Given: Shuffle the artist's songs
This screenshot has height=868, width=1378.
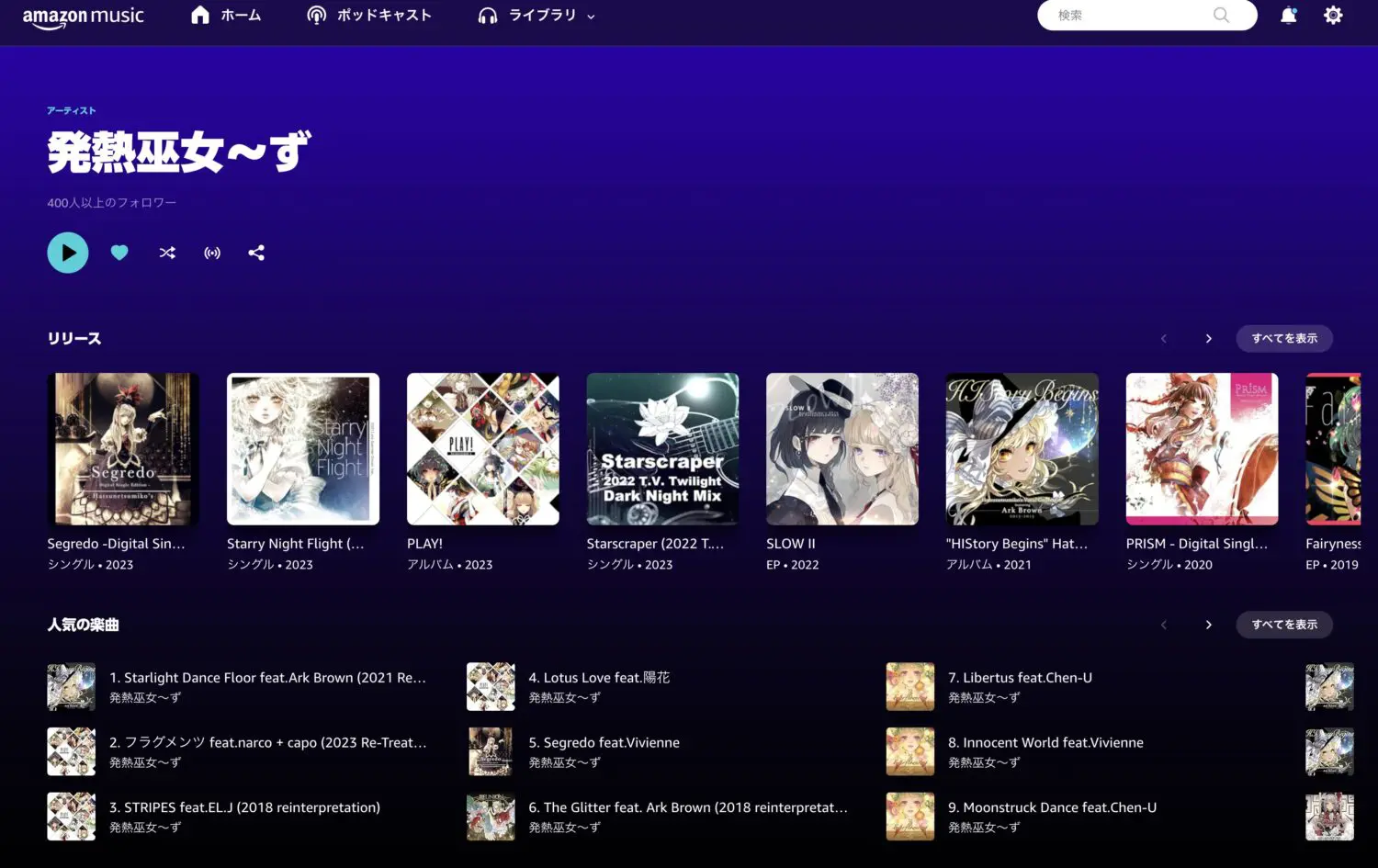Looking at the screenshot, I should 167,253.
